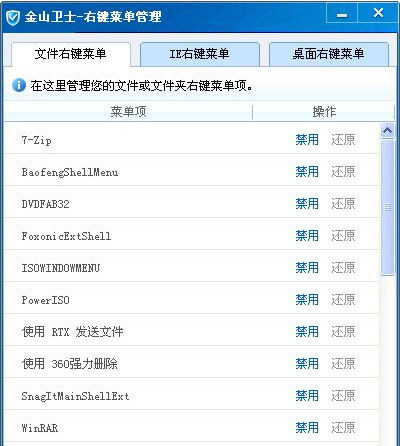Minimize the window with the dash button
The image size is (400, 446).
click(x=342, y=15)
